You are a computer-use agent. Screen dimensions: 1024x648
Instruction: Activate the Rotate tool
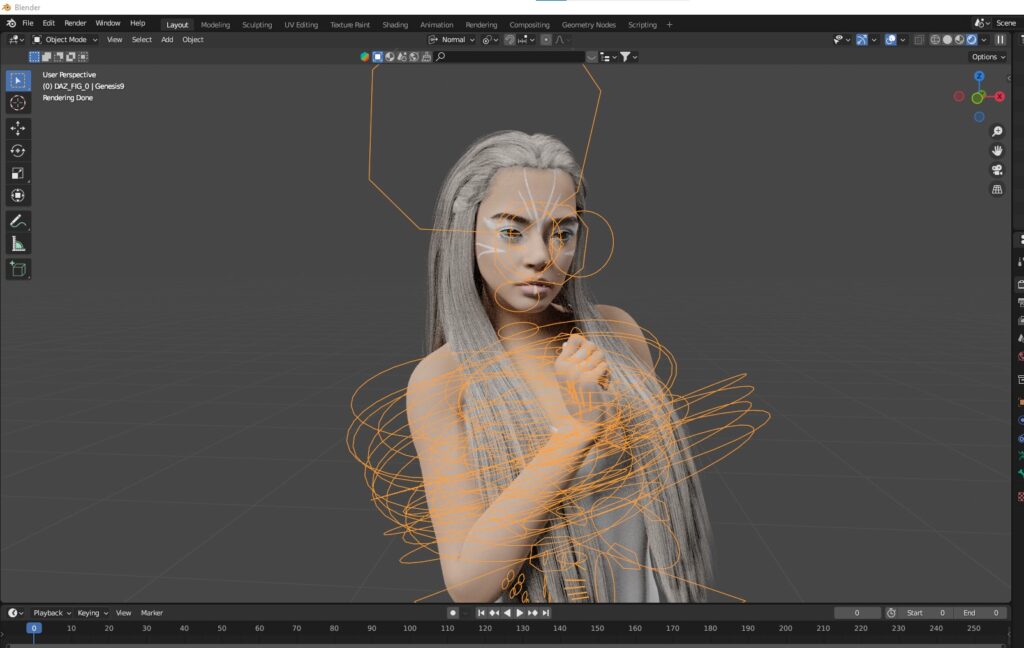pos(18,150)
